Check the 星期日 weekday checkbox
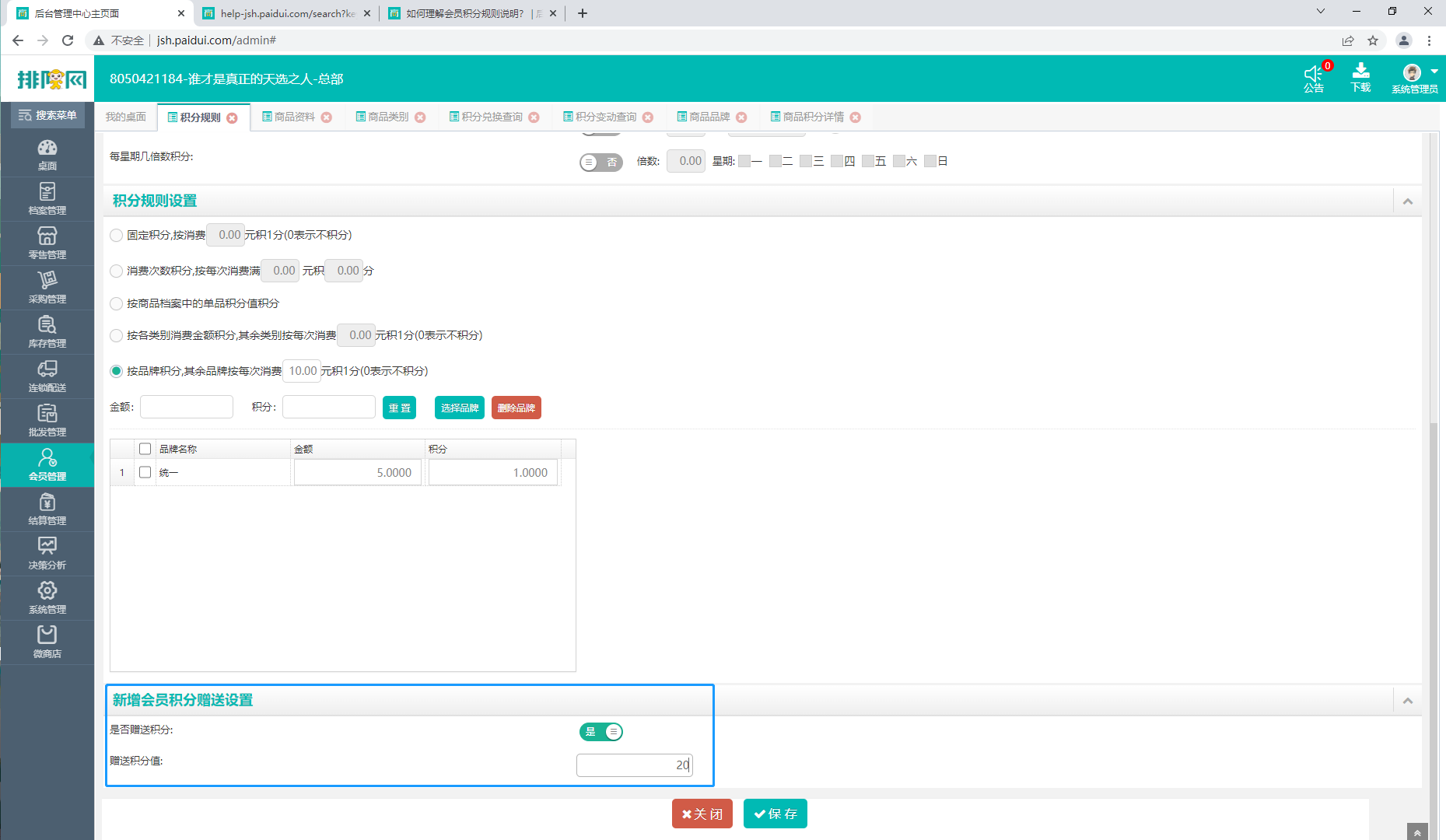The height and width of the screenshot is (840, 1446). (x=930, y=161)
